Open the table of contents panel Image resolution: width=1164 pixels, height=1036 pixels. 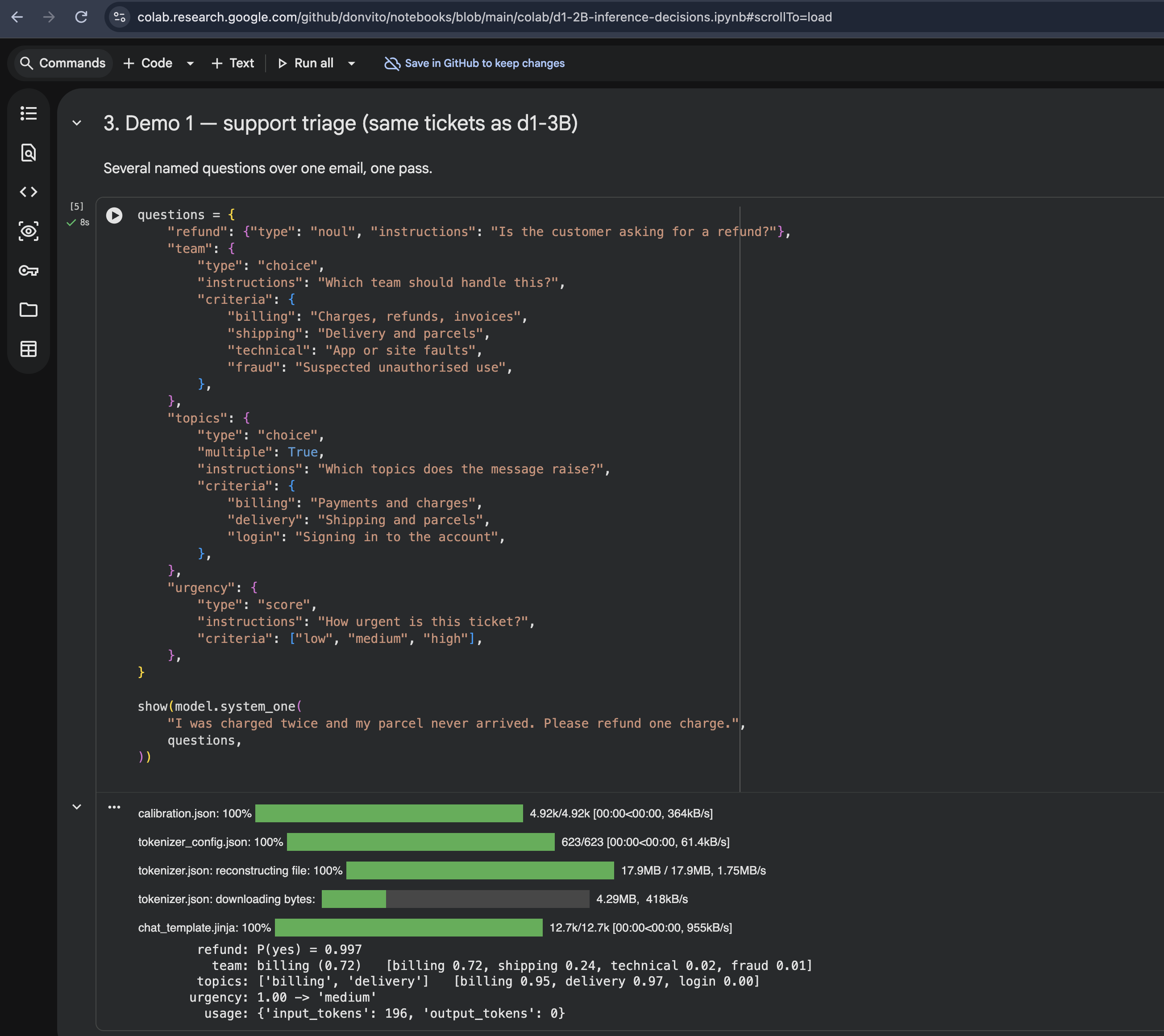point(29,113)
